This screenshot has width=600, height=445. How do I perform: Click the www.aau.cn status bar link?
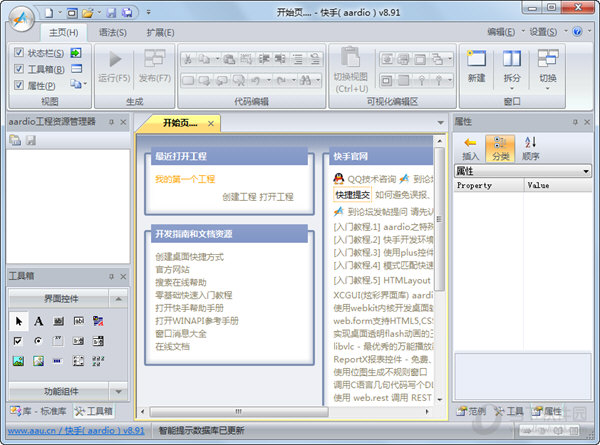pyautogui.click(x=76, y=430)
